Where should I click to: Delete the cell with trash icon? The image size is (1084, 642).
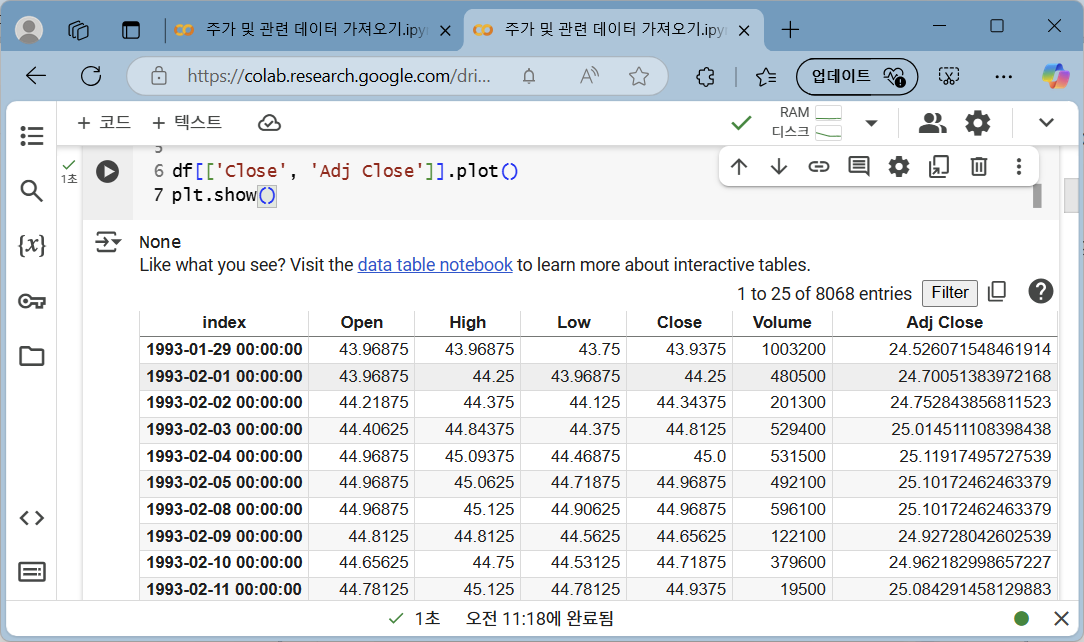pos(979,167)
